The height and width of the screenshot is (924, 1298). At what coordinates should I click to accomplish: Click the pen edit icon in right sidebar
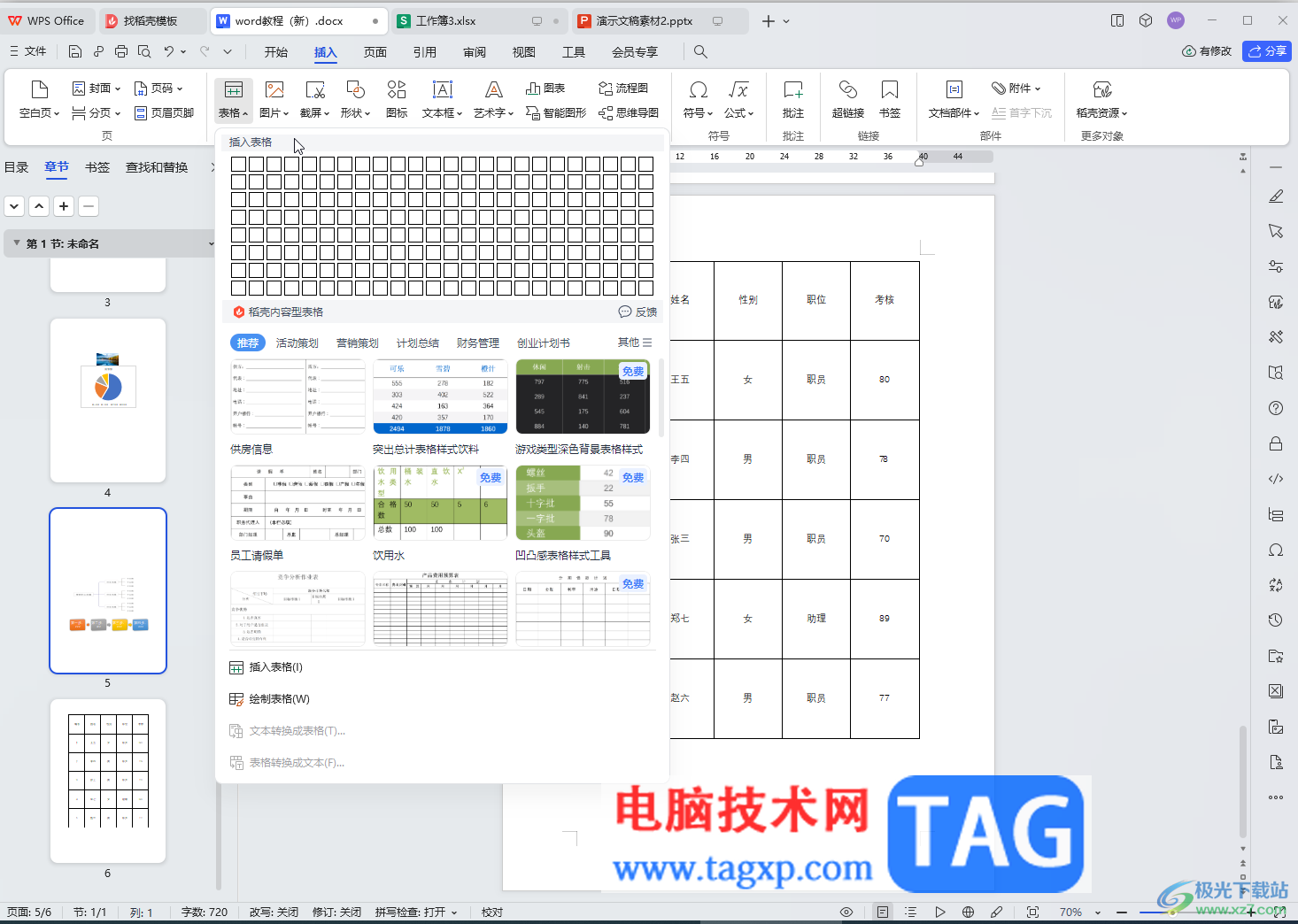(x=1276, y=196)
